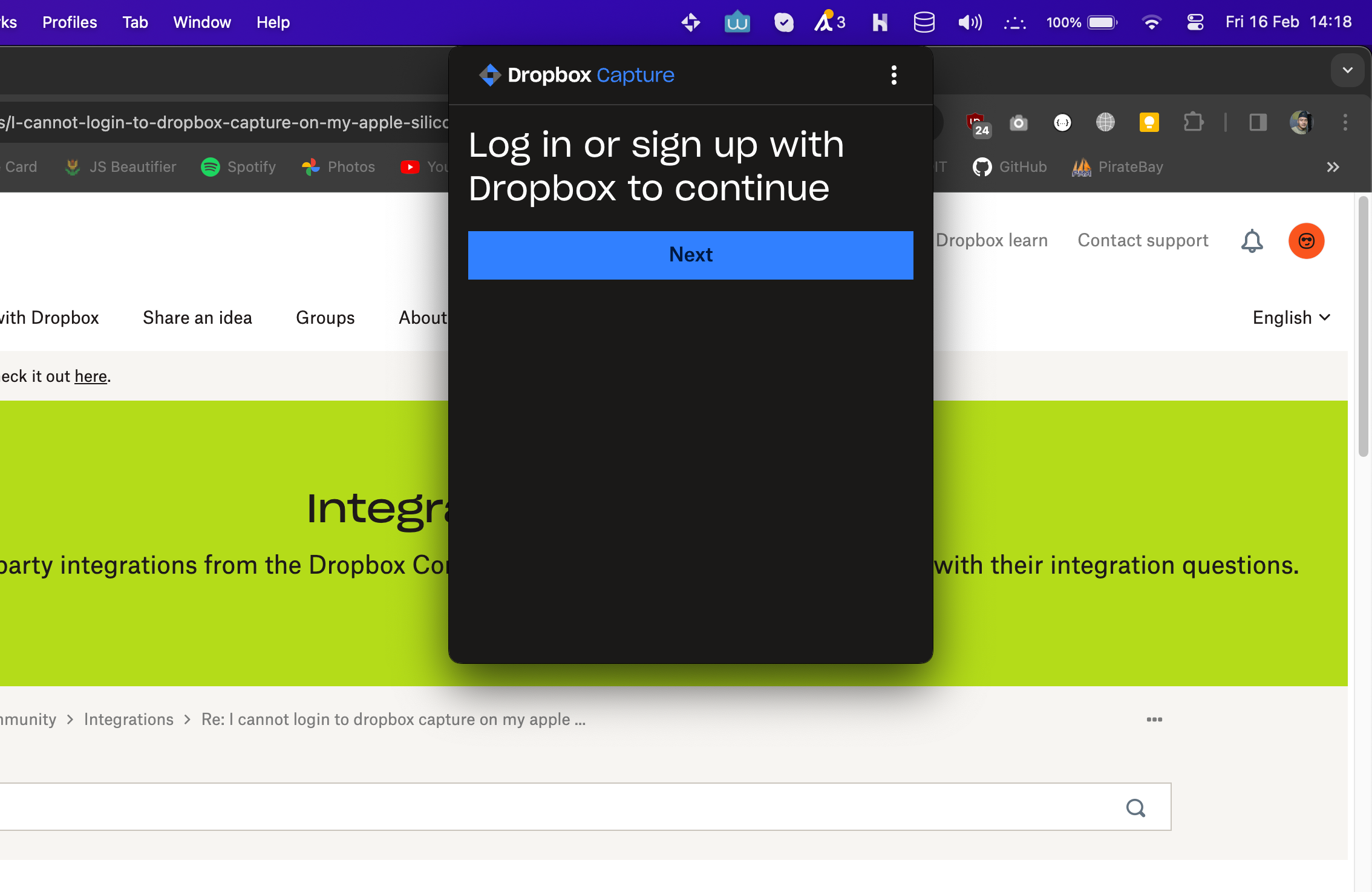This screenshot has height=892, width=1372.
Task: Click the H menu bar icon
Action: pos(880,22)
